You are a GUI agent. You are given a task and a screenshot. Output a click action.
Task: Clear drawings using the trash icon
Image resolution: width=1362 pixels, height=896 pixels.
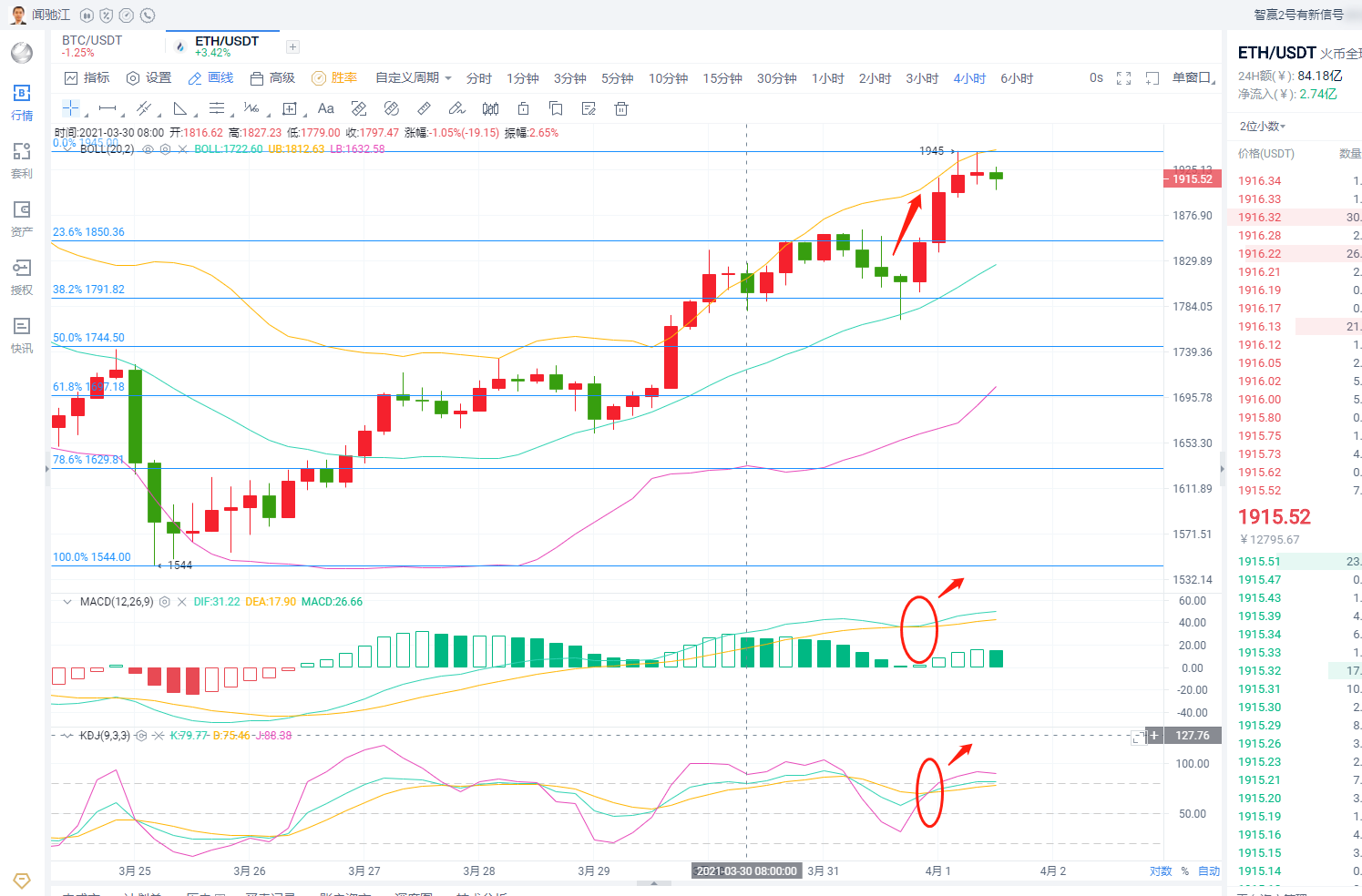[x=620, y=108]
